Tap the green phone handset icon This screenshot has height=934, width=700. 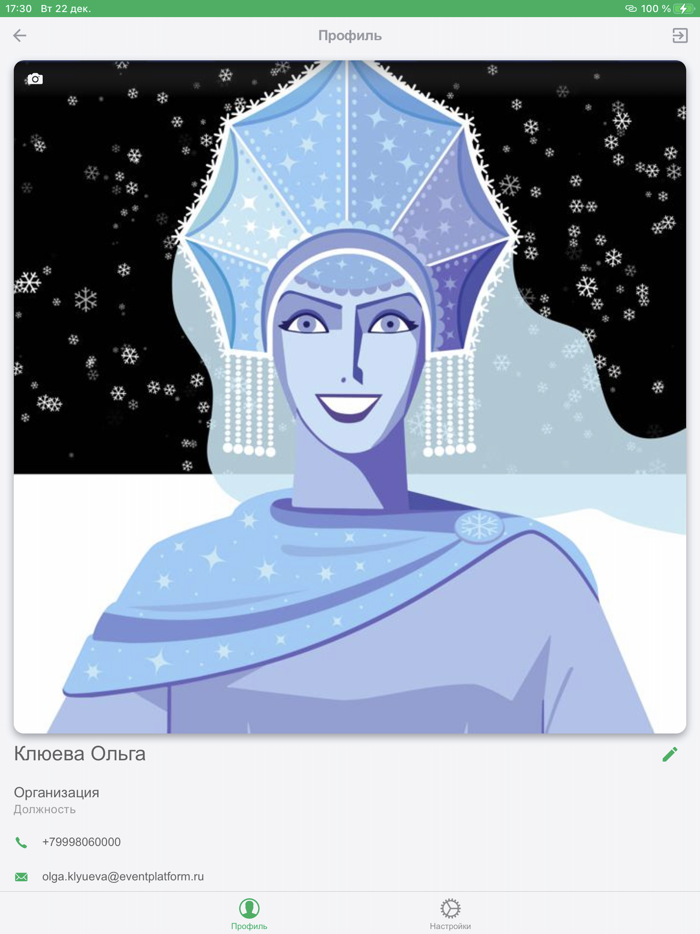(x=21, y=842)
